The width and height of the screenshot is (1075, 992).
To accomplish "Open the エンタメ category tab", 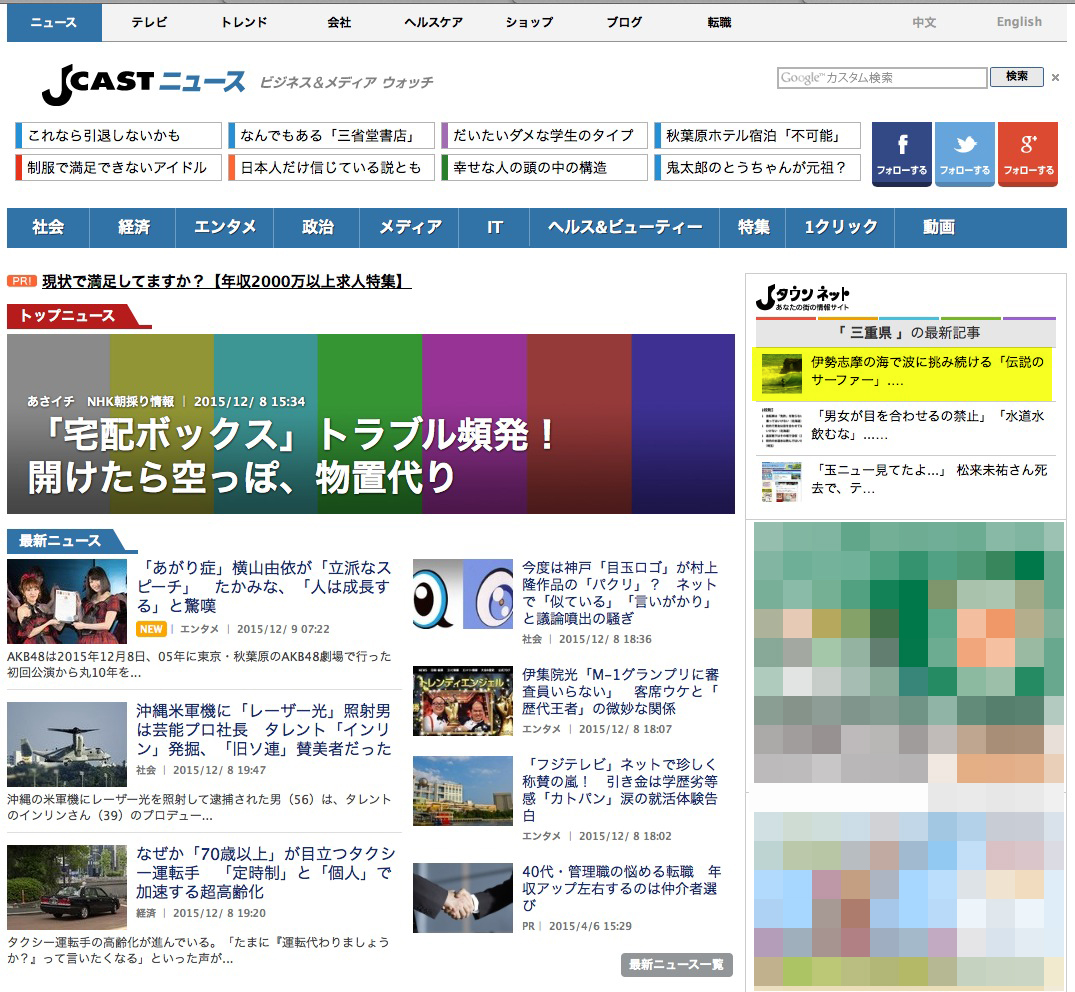I will pos(225,228).
